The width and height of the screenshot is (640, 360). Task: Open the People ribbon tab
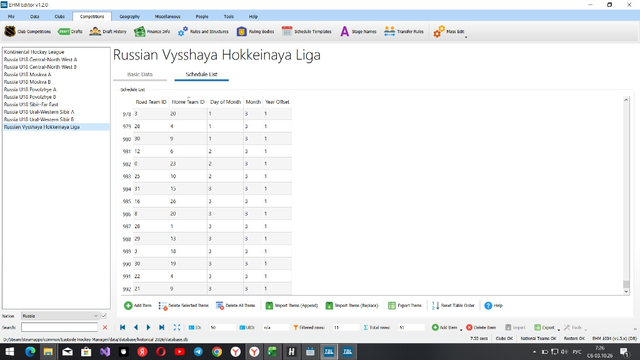[x=202, y=16]
